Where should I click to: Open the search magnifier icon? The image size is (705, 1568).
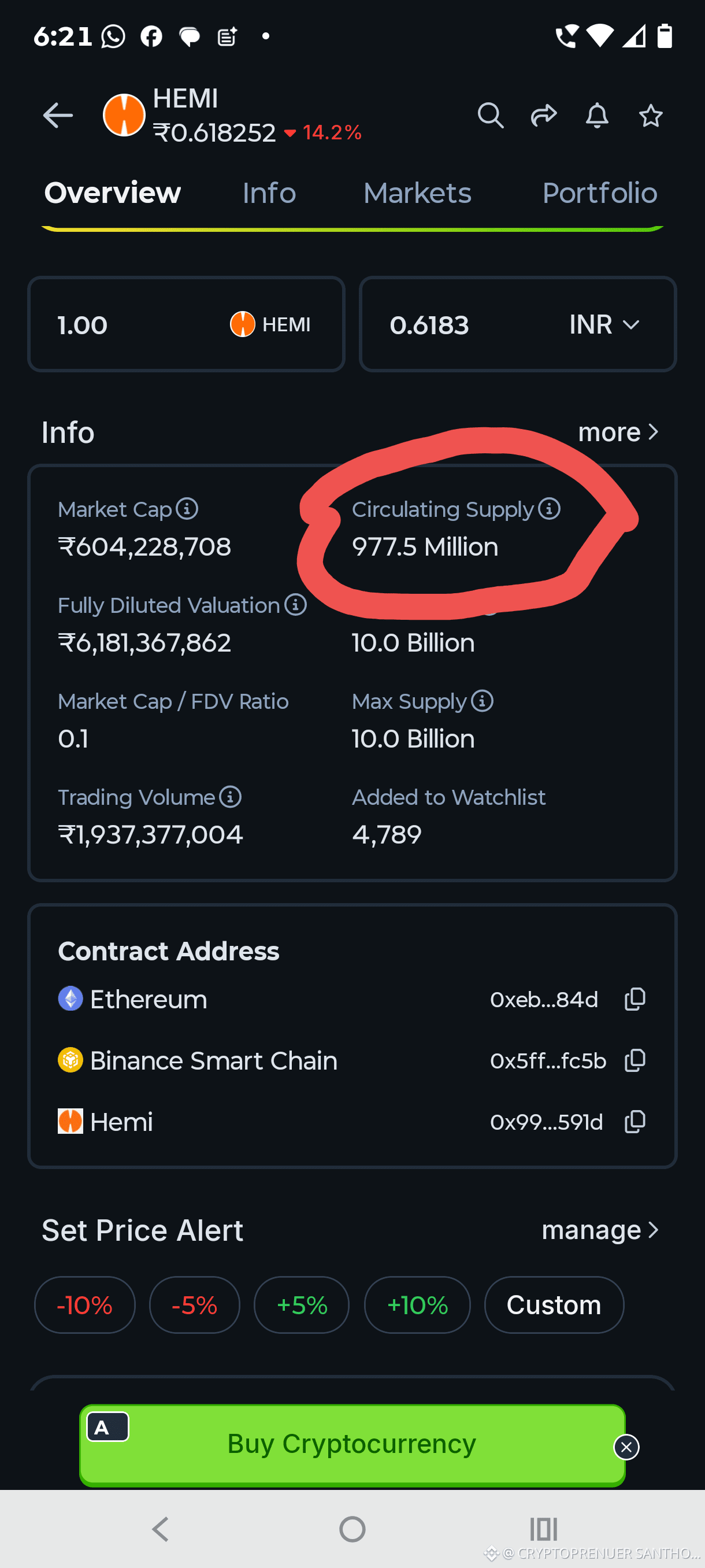coord(490,115)
